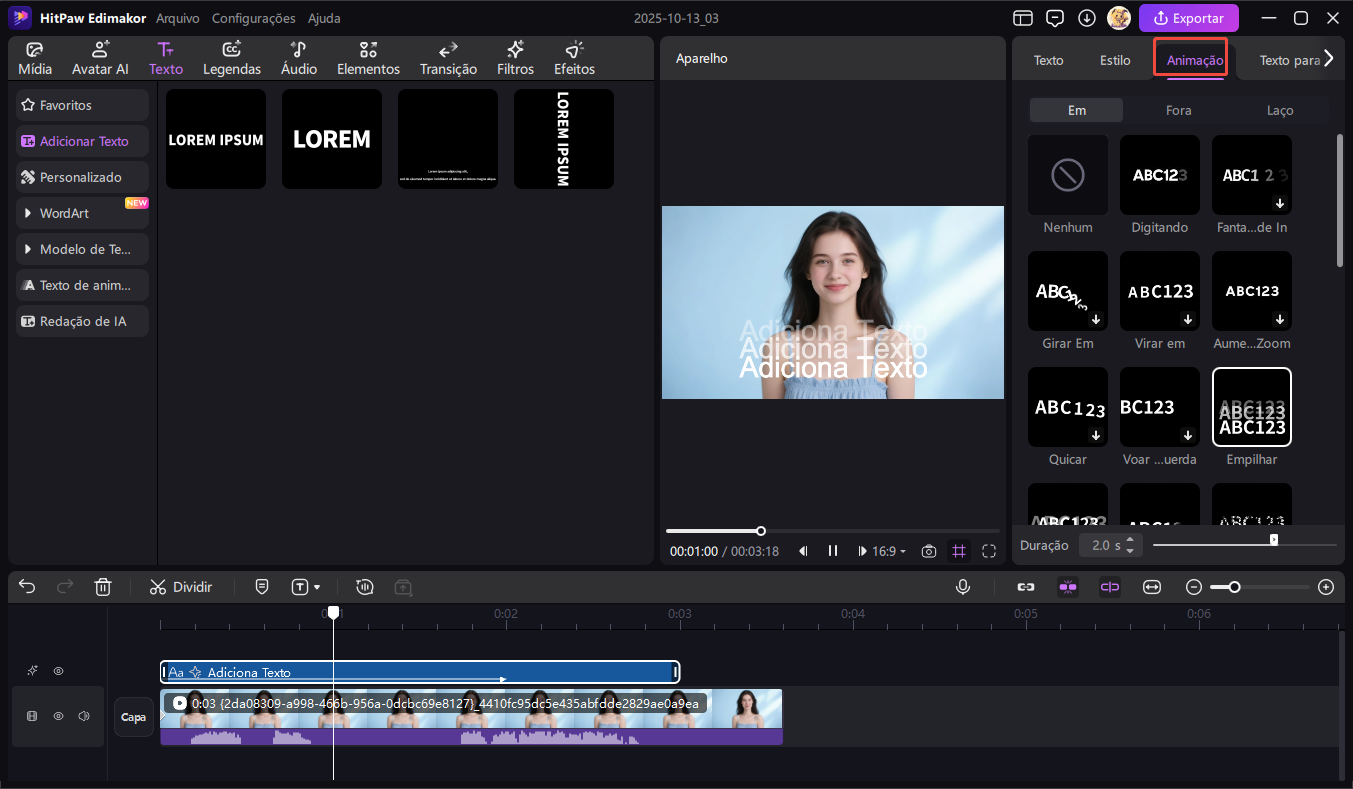Screen dimensions: 1353x789
Task: Open the Configurações menu
Action: (x=254, y=18)
